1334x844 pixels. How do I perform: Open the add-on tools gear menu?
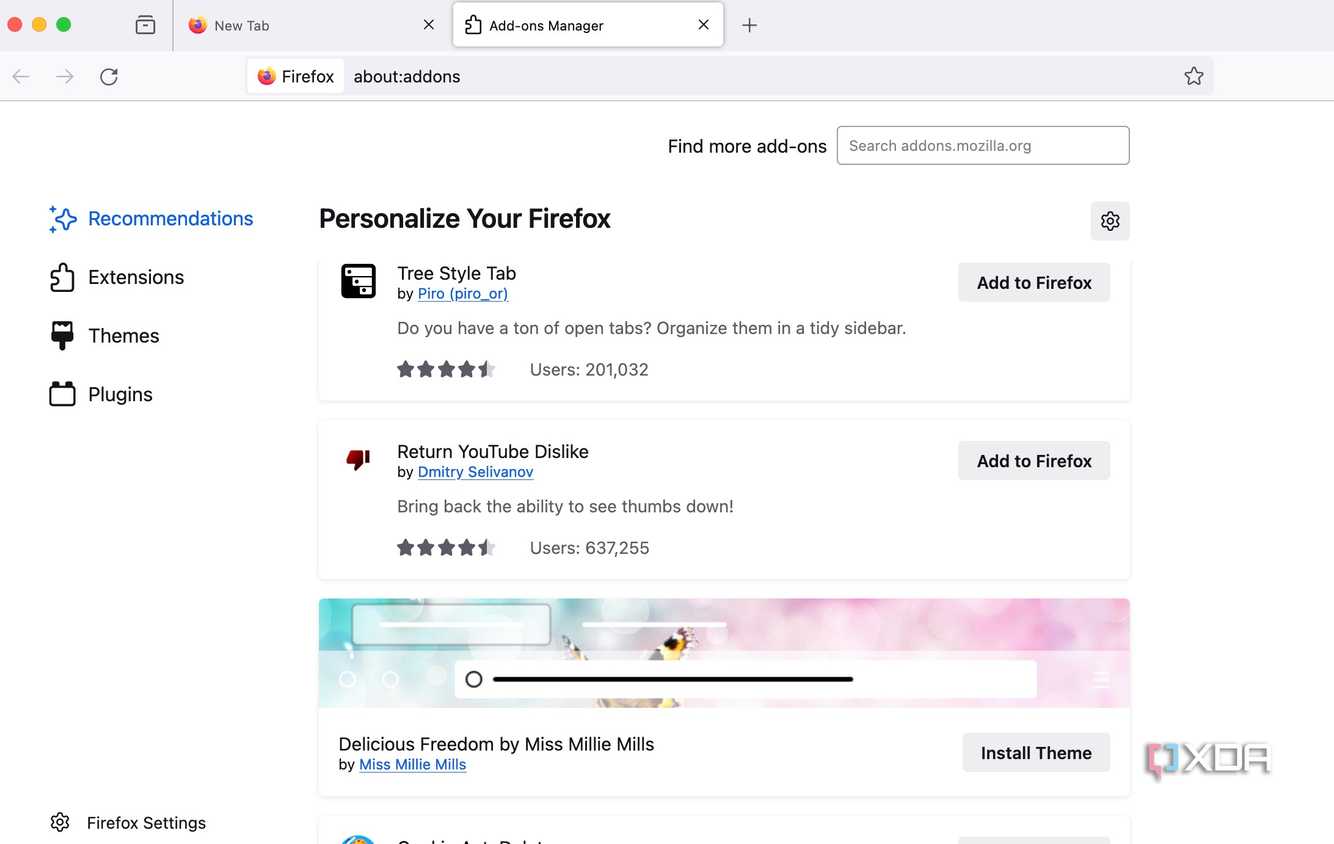point(1110,221)
